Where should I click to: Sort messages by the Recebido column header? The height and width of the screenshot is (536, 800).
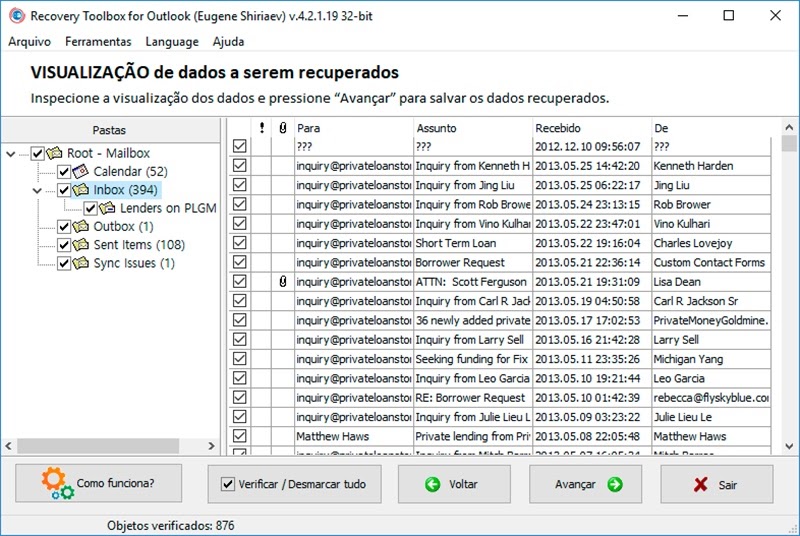[x=592, y=128]
